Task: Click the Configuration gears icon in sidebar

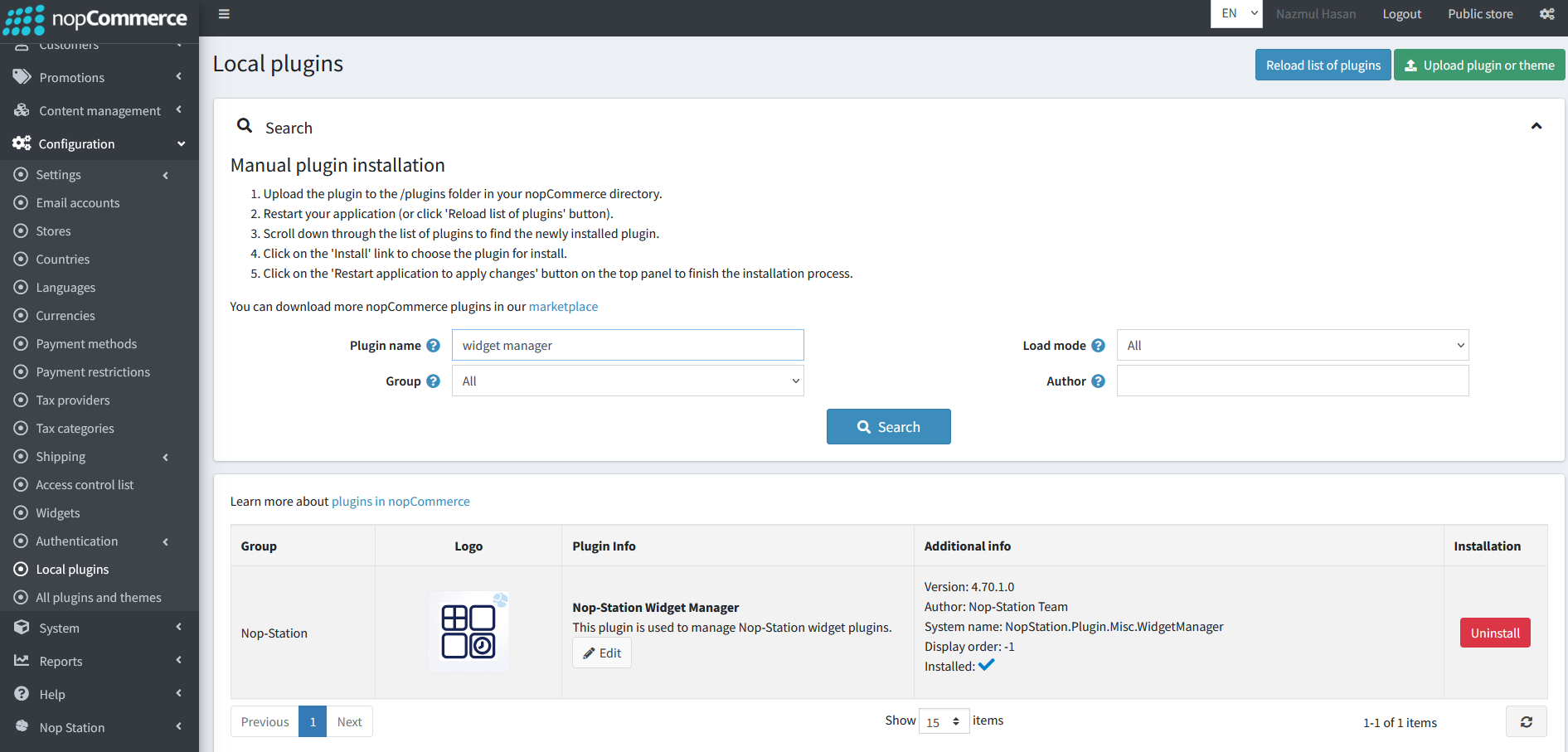Action: 22,143
